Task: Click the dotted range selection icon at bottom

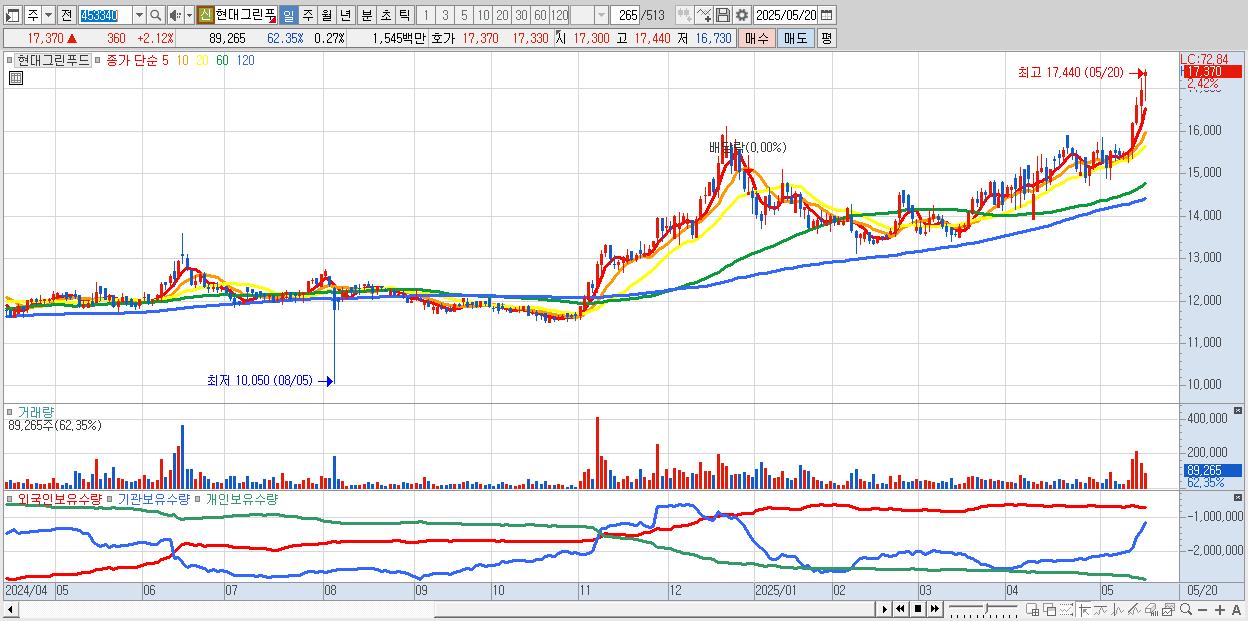Action: pos(1066,609)
